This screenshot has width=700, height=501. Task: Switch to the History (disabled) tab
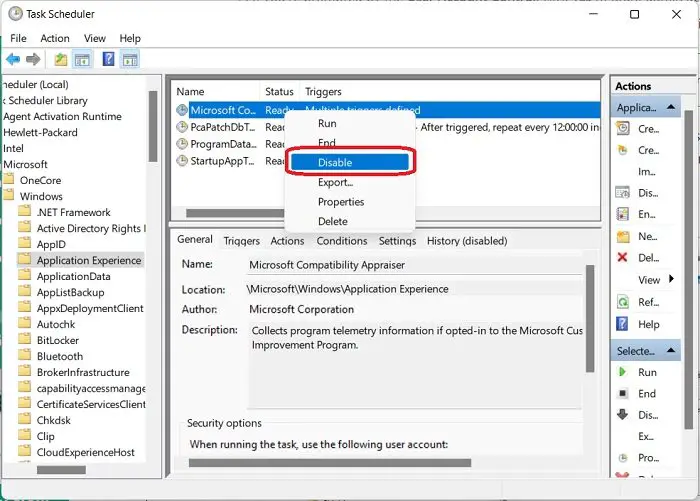click(467, 241)
